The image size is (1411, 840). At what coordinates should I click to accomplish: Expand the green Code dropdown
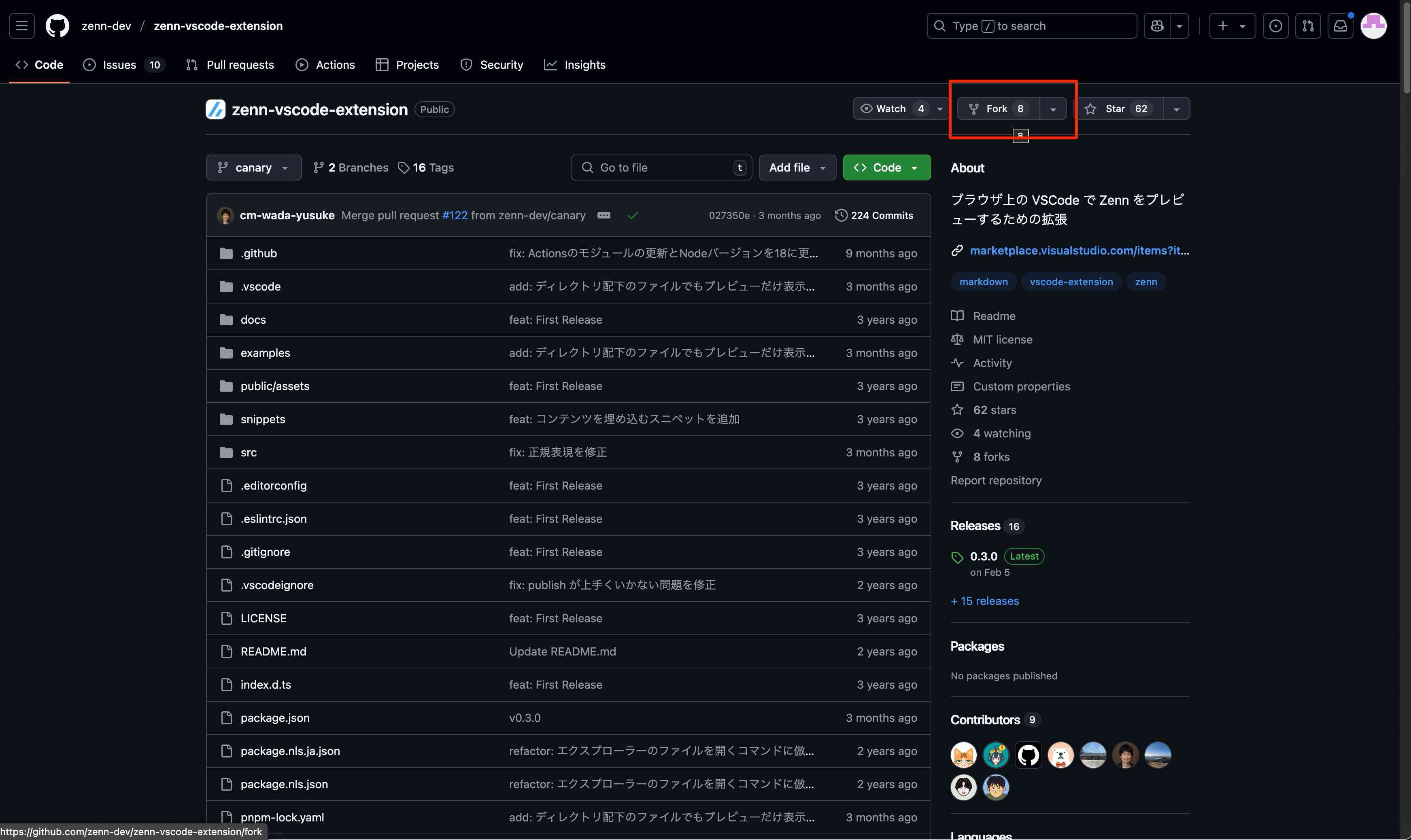click(886, 168)
